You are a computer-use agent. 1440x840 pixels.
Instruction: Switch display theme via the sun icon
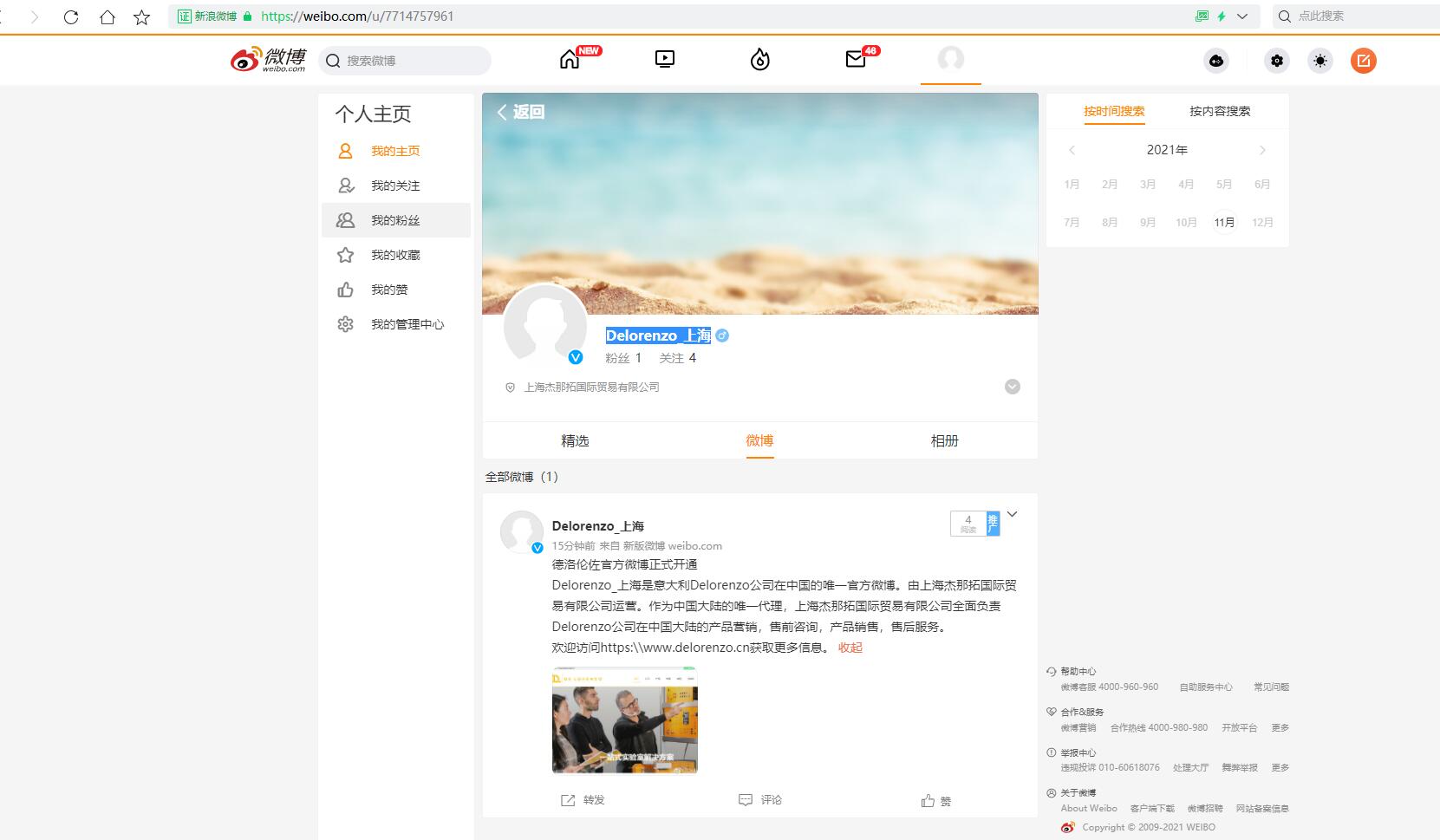(1319, 61)
